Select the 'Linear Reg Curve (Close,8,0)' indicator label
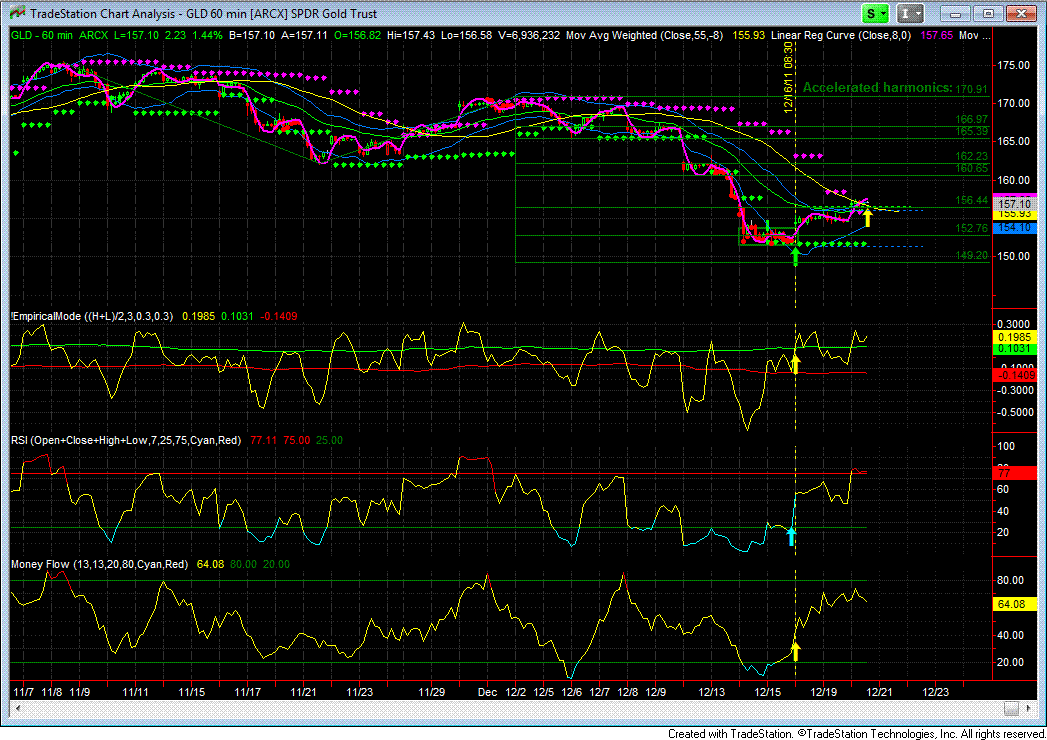Screen dimensions: 1047x740 tap(841, 35)
